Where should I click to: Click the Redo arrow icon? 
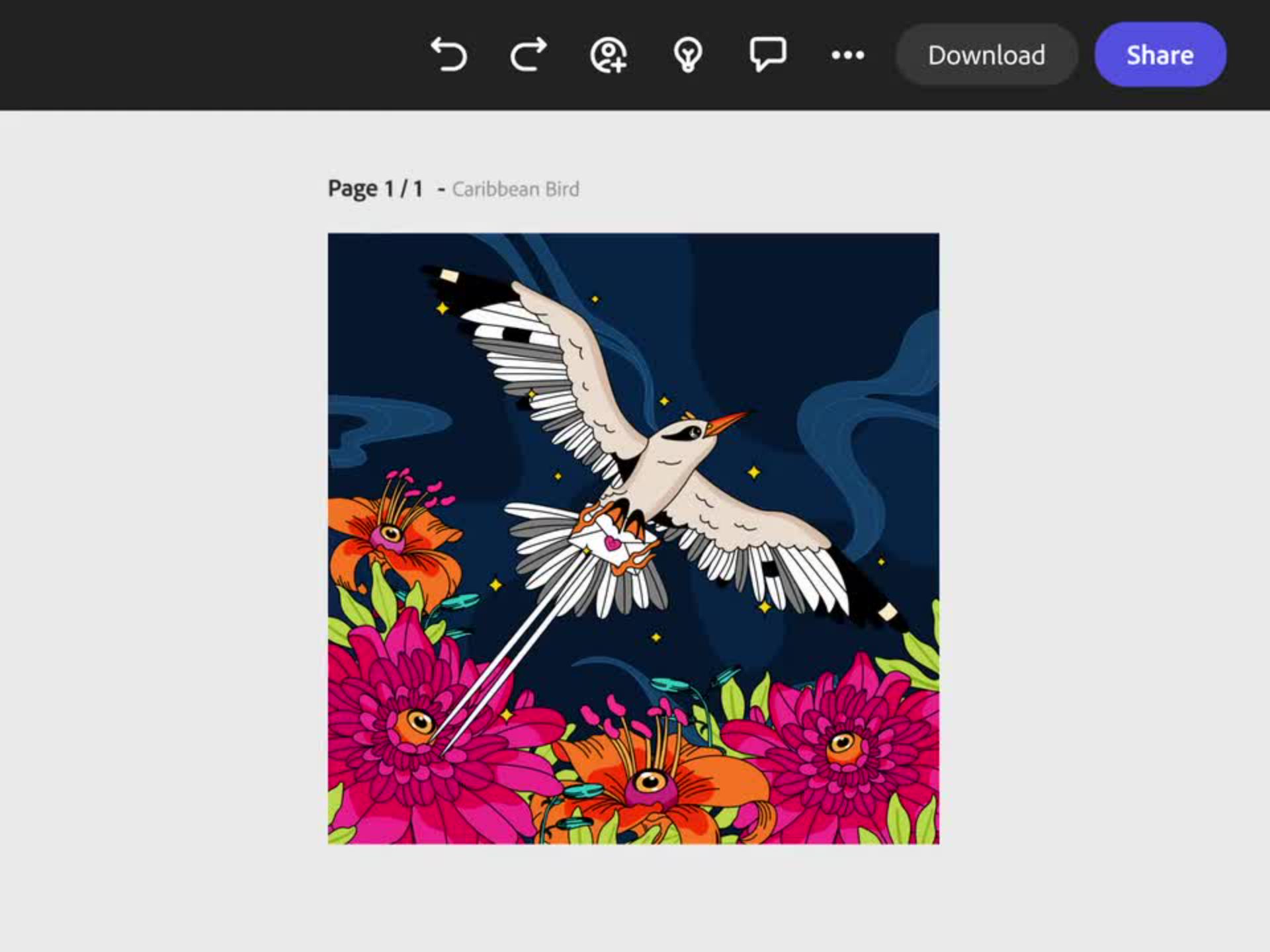(x=529, y=54)
